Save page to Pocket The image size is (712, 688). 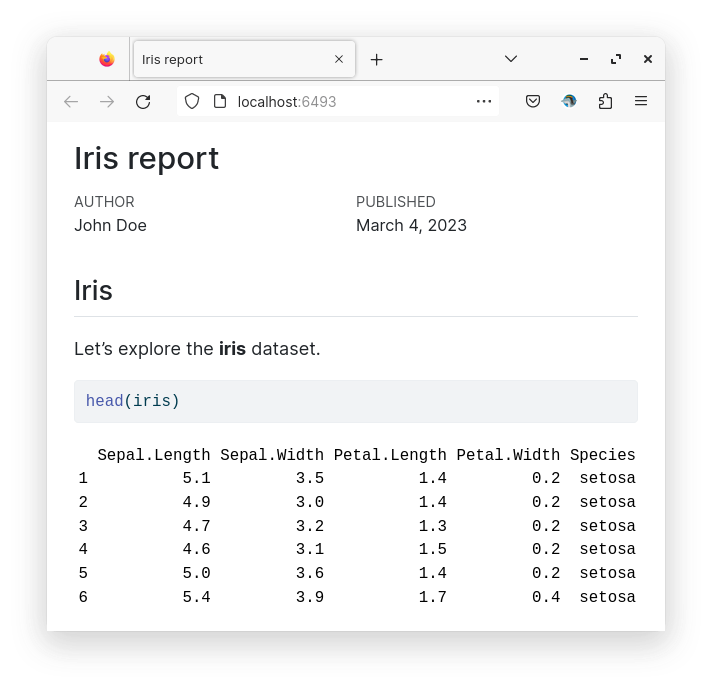click(533, 102)
